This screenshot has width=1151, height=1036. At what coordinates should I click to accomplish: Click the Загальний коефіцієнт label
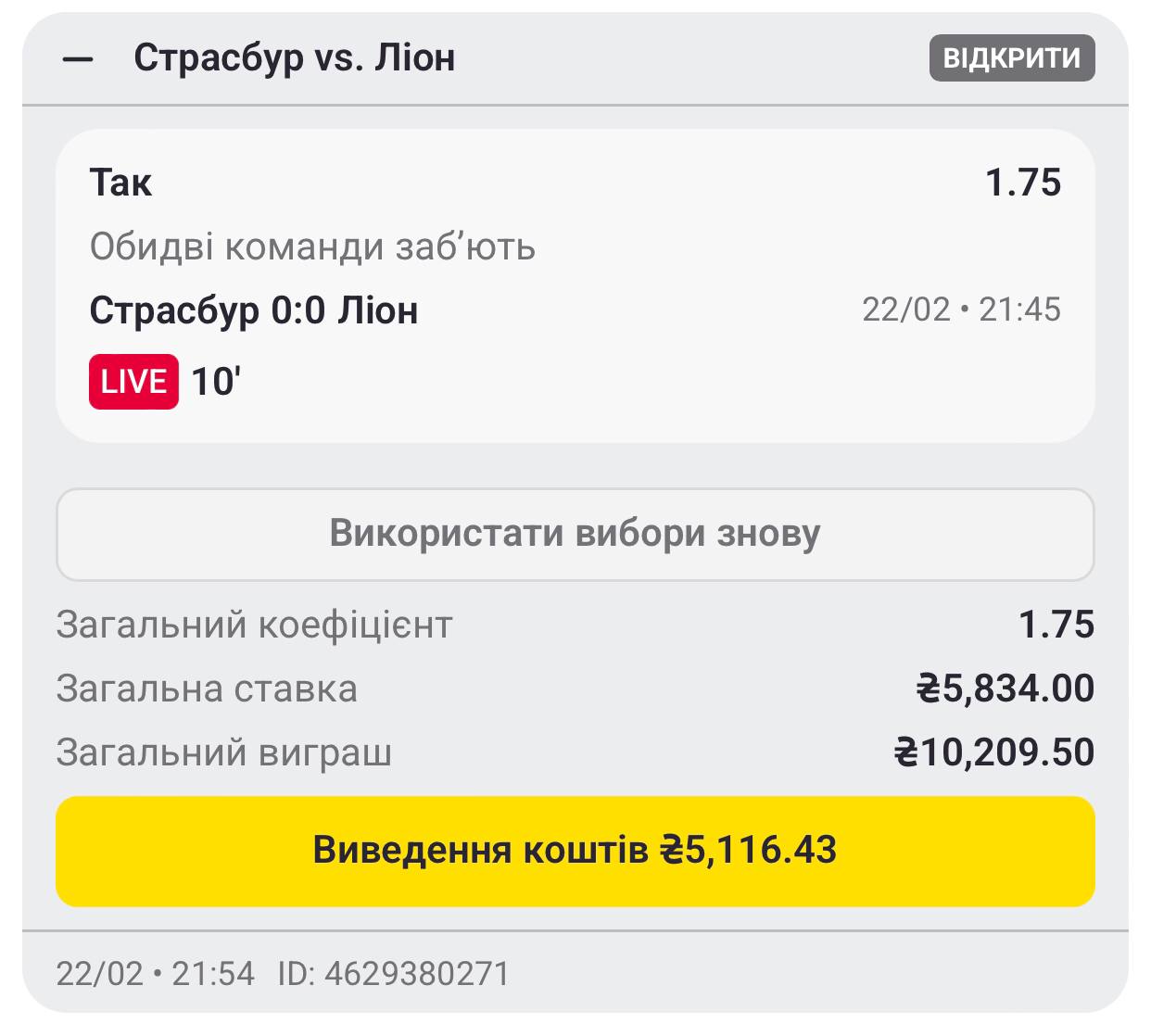coord(254,625)
